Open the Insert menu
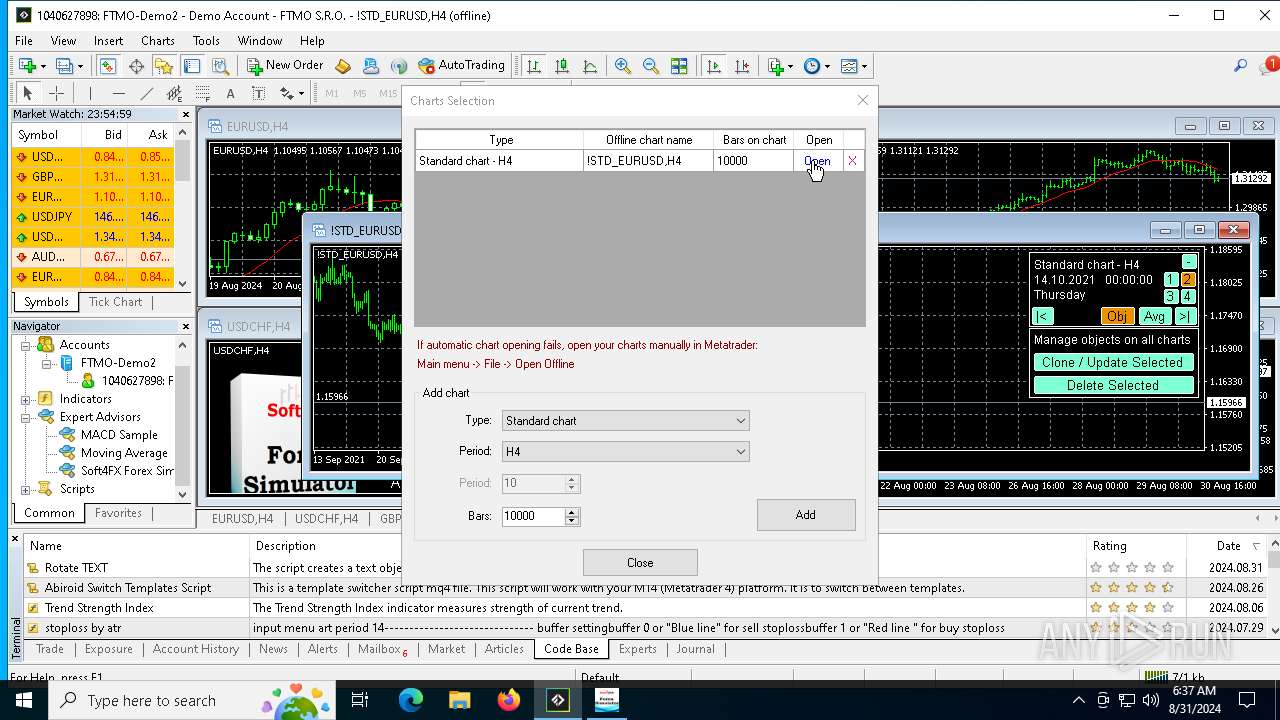The width and height of the screenshot is (1280, 720). 108,41
